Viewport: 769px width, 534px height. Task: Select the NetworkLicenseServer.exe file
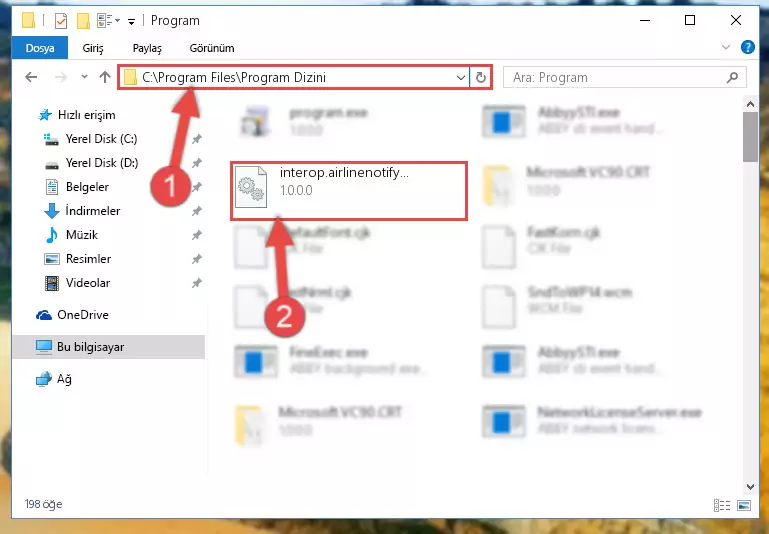click(x=591, y=421)
